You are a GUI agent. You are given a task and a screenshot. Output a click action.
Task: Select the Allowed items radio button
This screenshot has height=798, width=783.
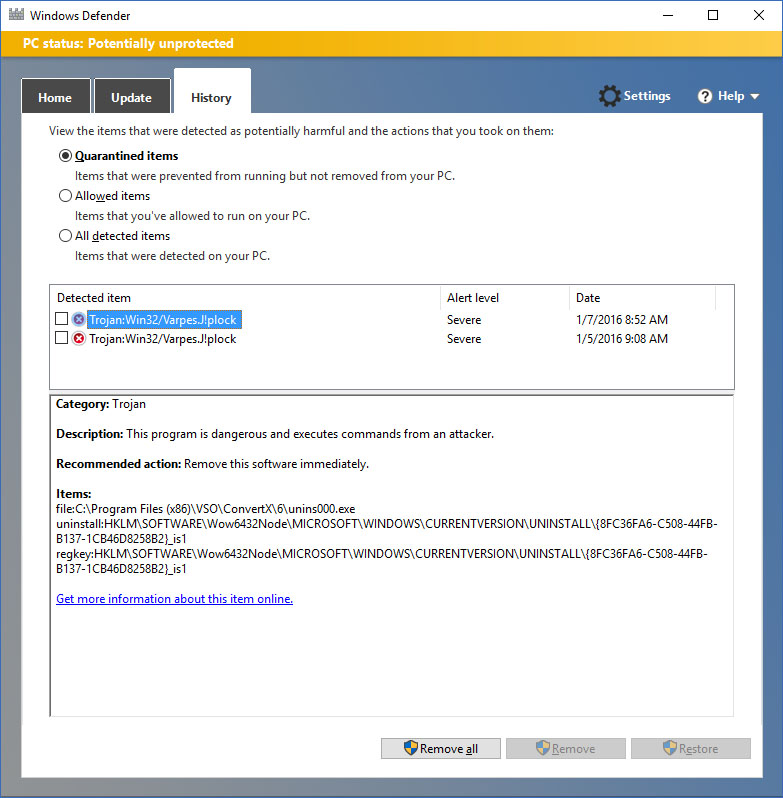(x=65, y=195)
